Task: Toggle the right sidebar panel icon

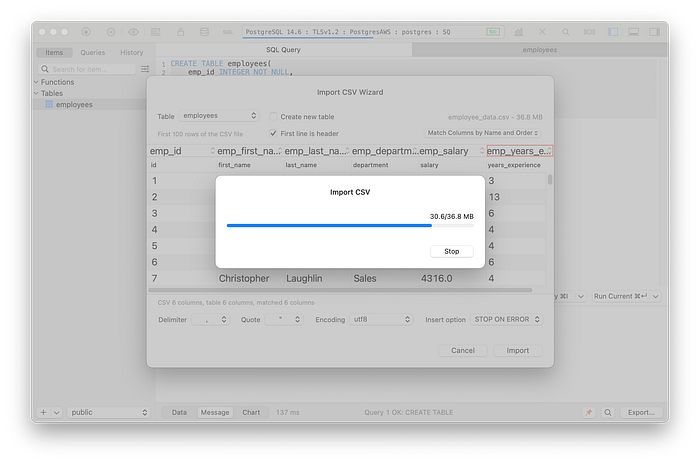Action: [654, 32]
